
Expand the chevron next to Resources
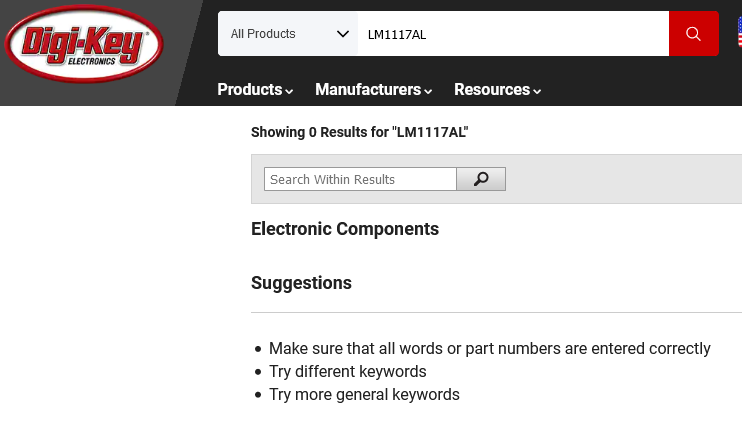(537, 91)
